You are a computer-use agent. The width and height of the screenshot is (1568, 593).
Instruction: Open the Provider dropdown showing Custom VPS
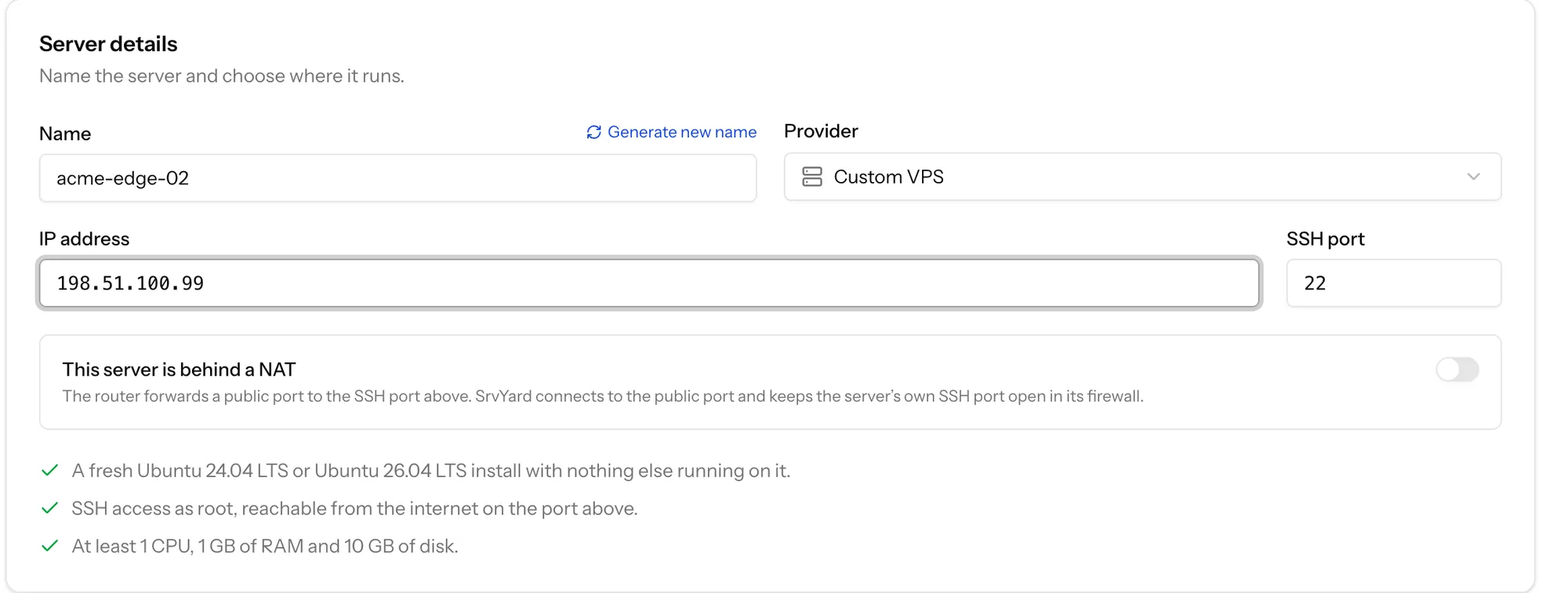1142,176
